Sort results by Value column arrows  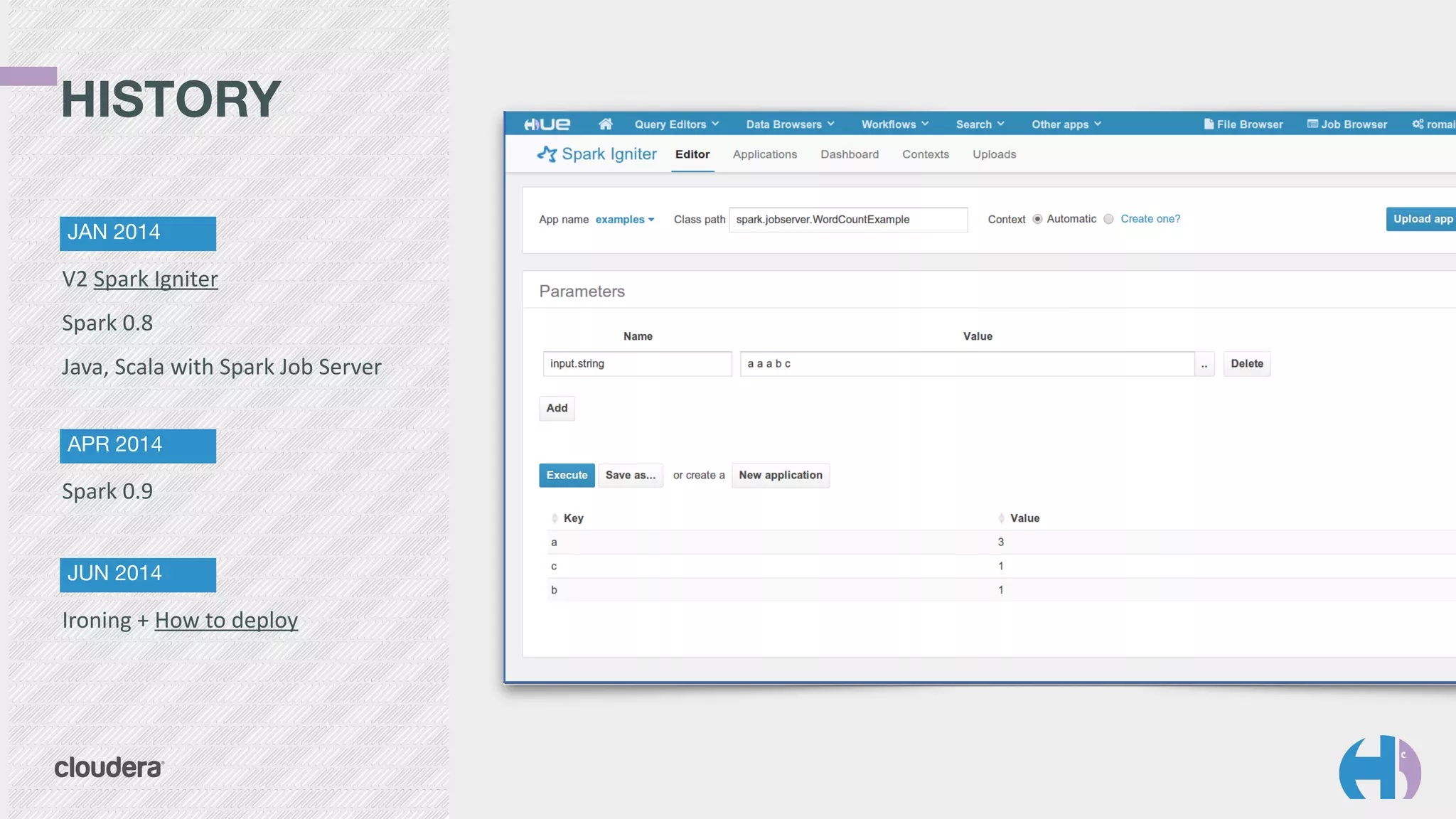1001,518
